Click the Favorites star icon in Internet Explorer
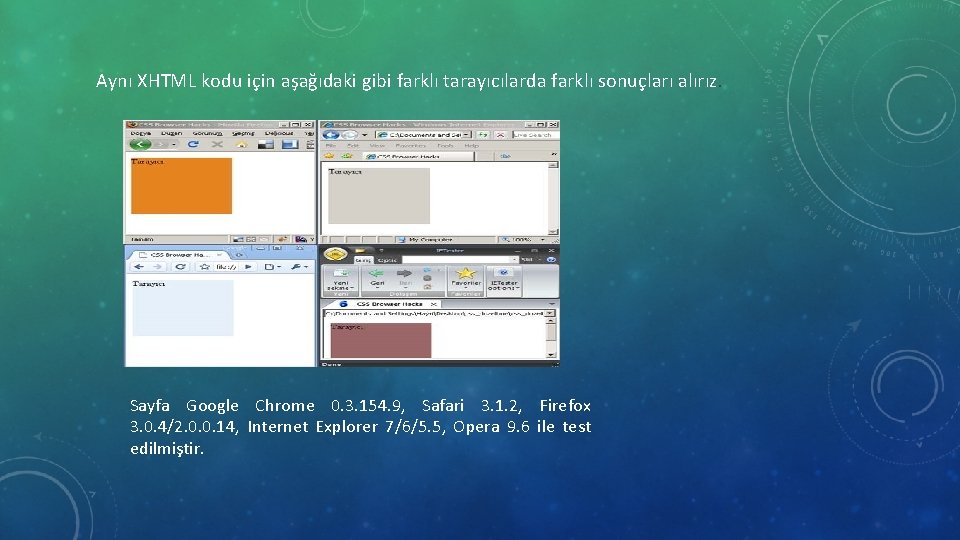Viewport: 960px width, 540px height. click(329, 156)
